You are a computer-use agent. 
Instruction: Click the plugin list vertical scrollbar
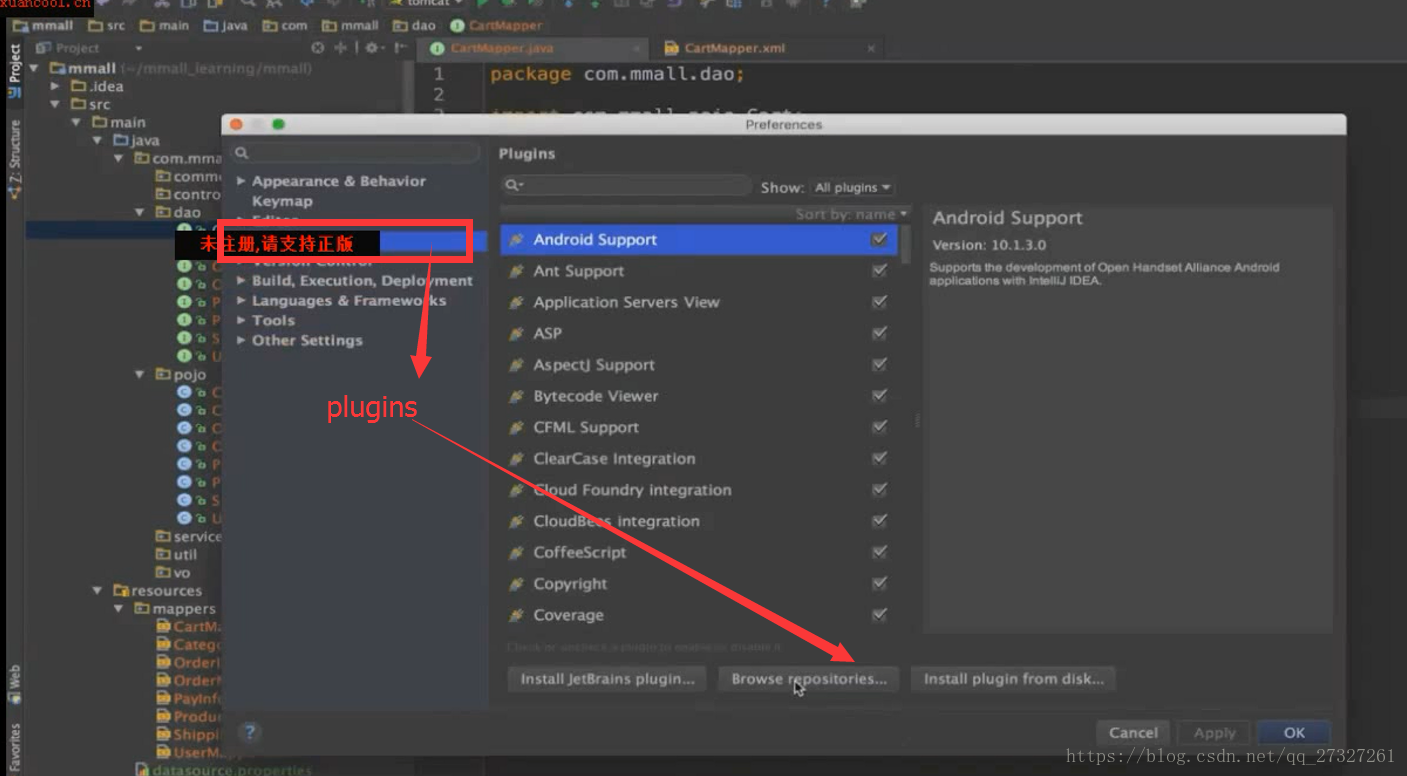pos(906,243)
